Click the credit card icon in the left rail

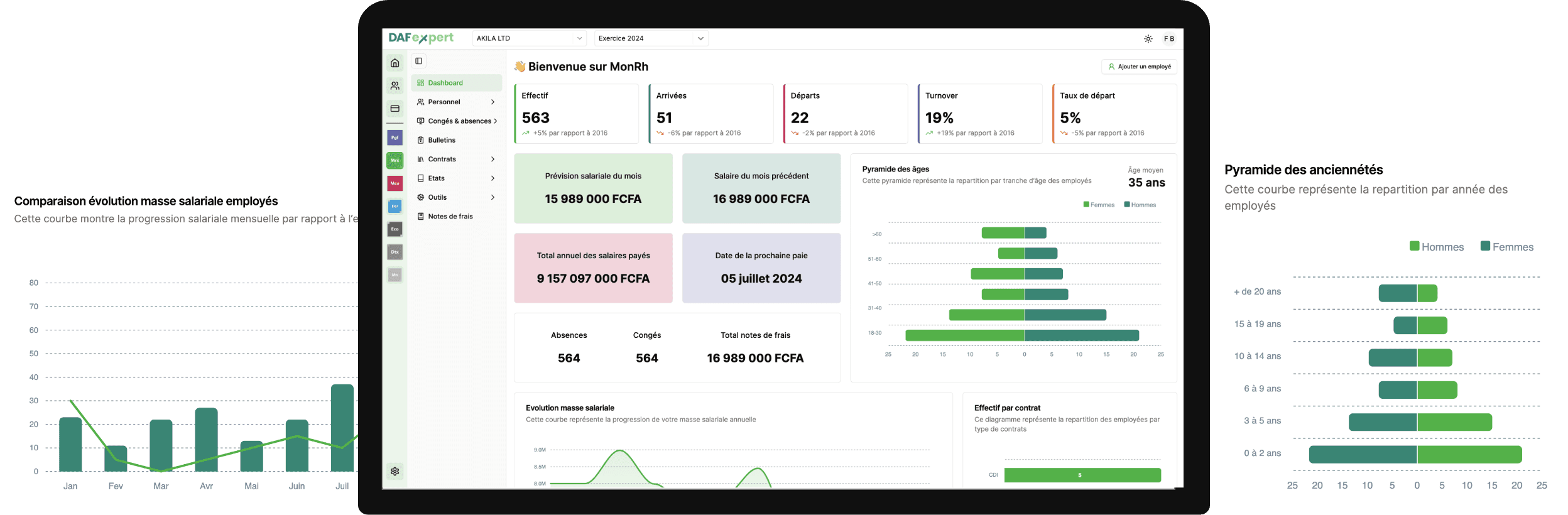click(x=395, y=109)
